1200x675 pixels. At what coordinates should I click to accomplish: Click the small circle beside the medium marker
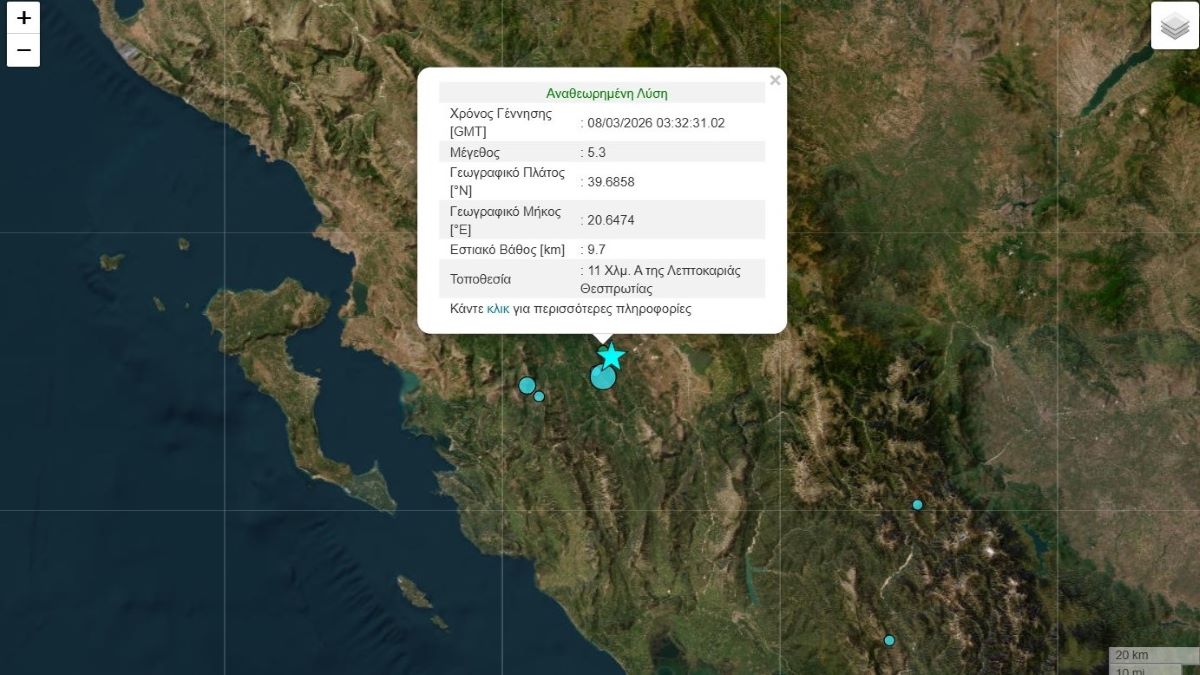click(x=539, y=397)
